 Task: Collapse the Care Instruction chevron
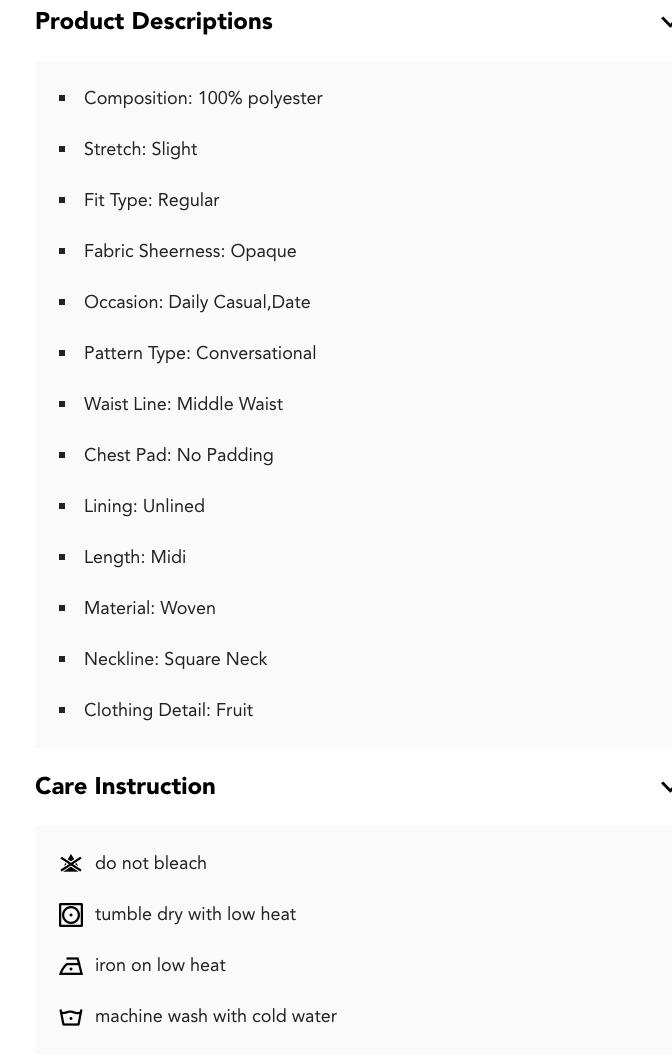[x=665, y=787]
